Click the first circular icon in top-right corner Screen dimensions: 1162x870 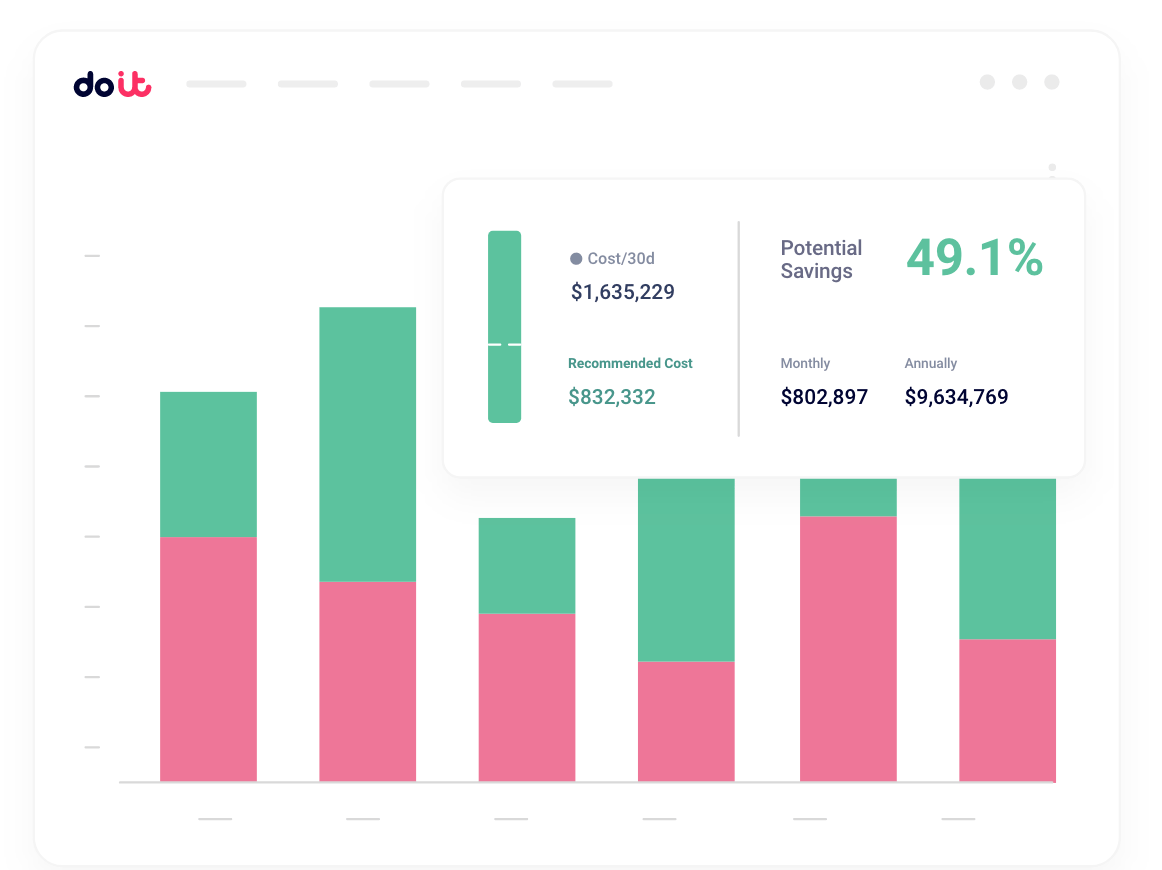[x=988, y=83]
